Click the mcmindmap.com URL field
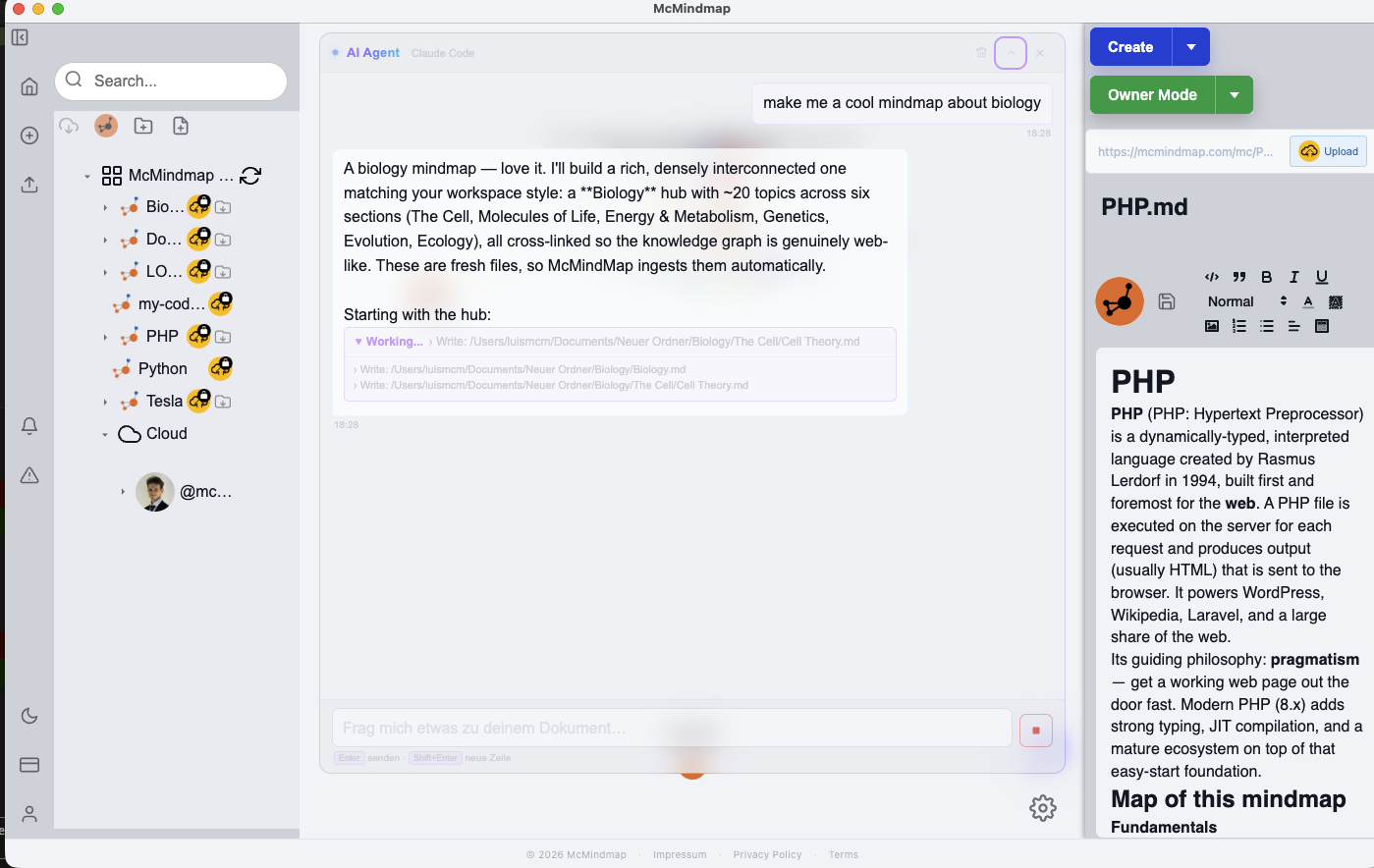Image resolution: width=1374 pixels, height=868 pixels. (1186, 151)
